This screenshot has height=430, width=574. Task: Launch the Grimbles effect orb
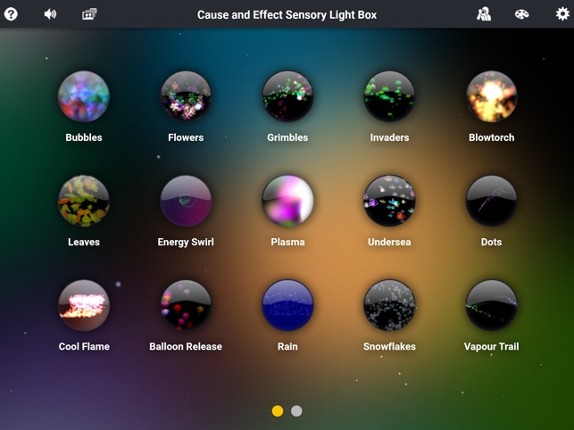[x=288, y=96]
